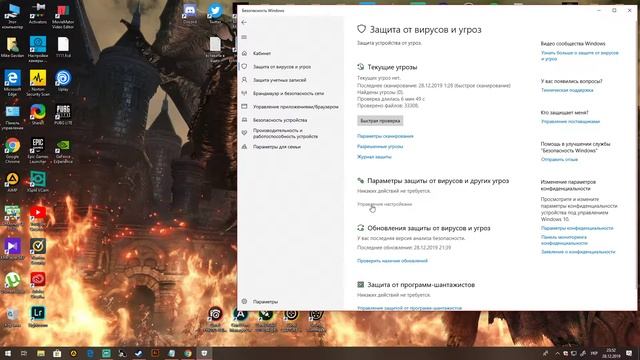Click the shield icon beside page title
This screenshot has height=360, width=640.
[x=361, y=29]
